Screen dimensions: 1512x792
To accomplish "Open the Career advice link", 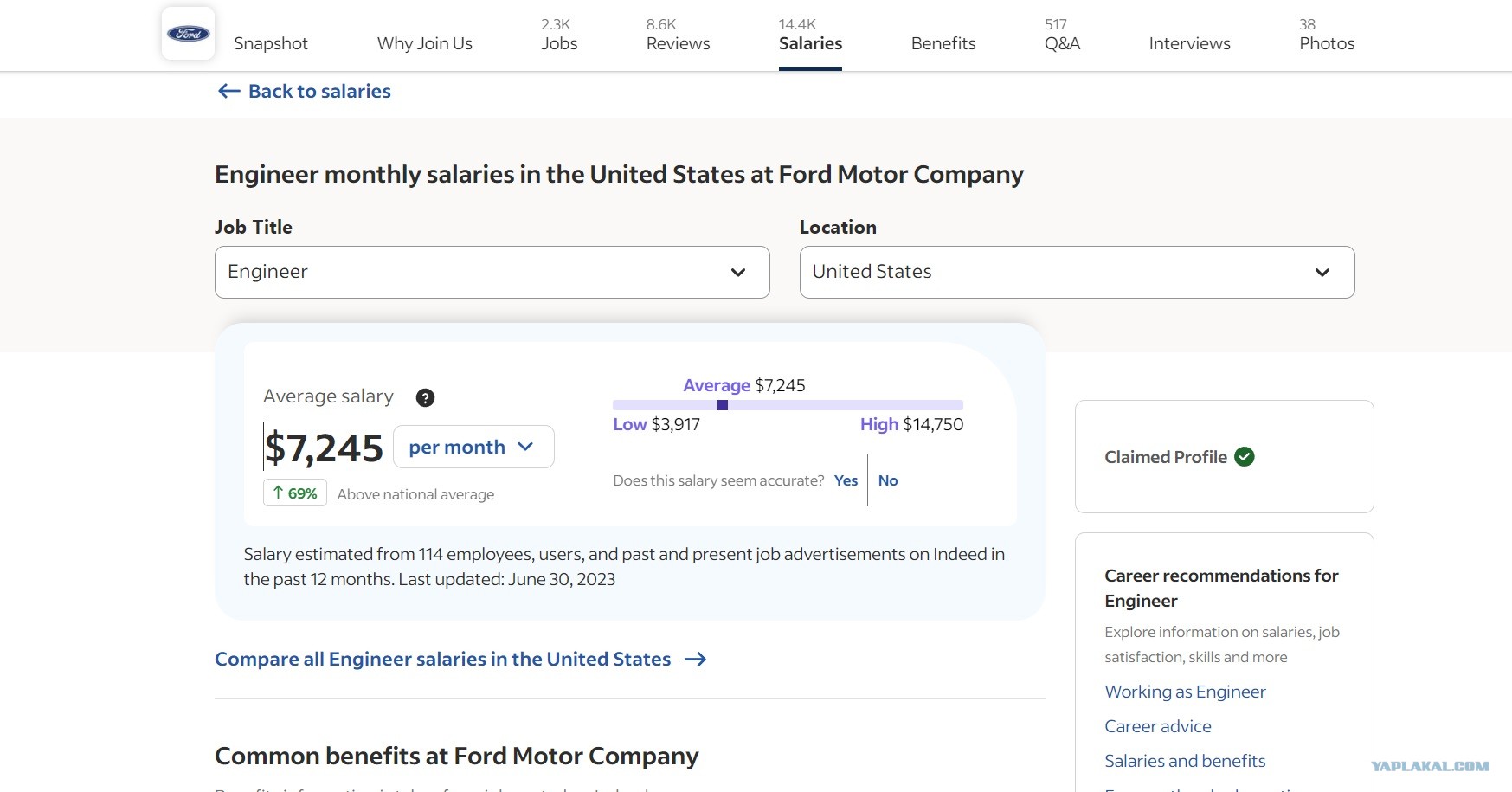I will (1158, 726).
